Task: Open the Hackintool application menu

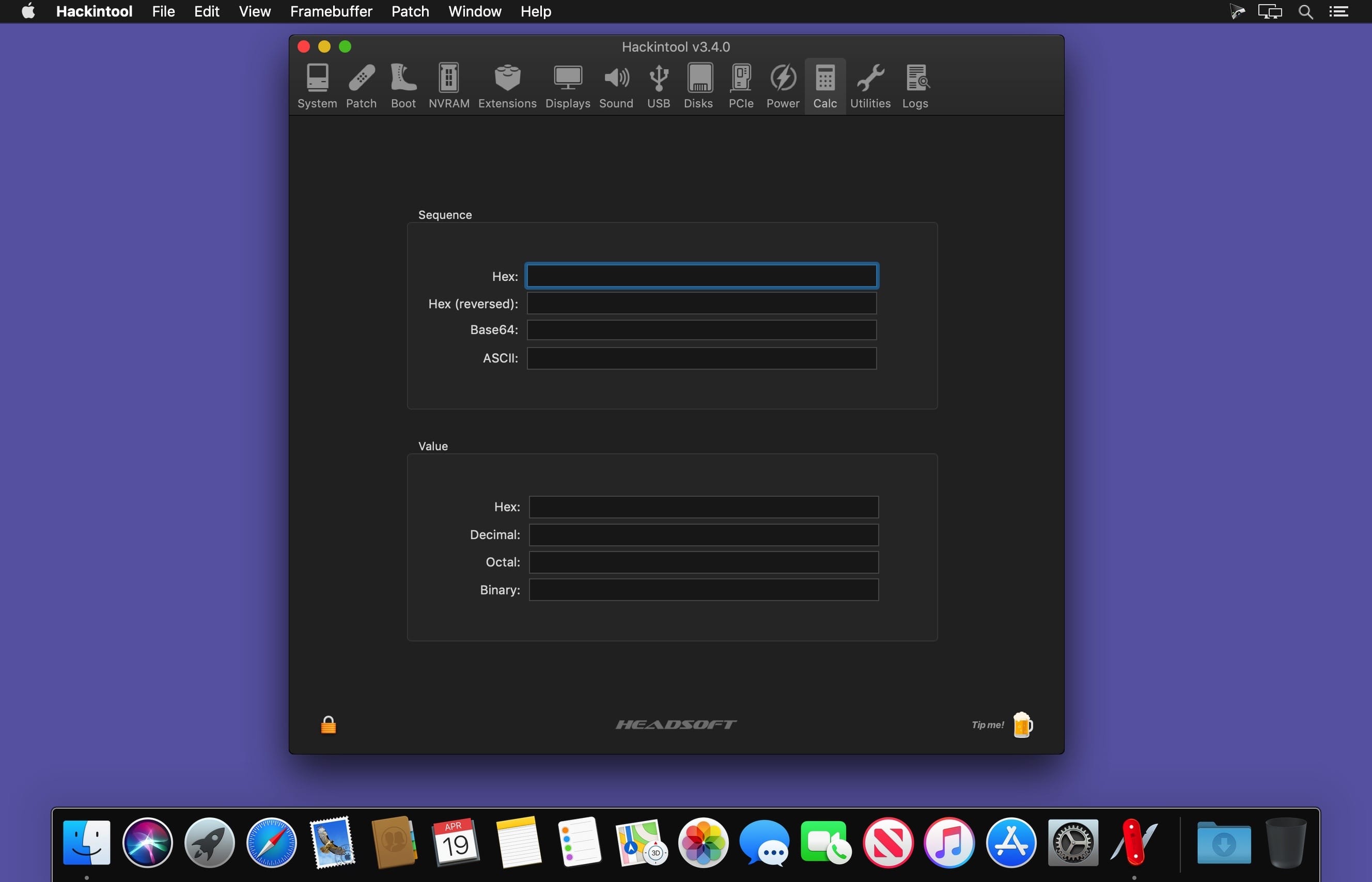Action: (94, 11)
